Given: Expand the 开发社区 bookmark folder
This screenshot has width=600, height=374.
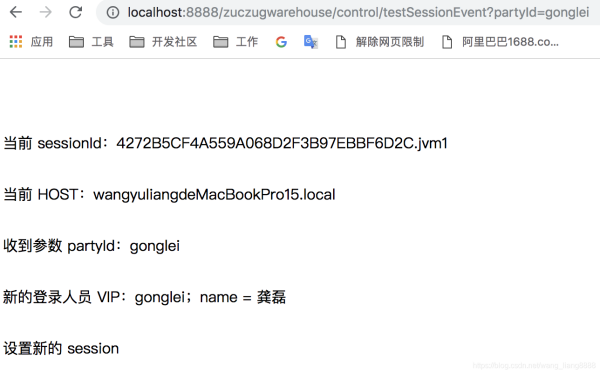Looking at the screenshot, I should [x=163, y=41].
